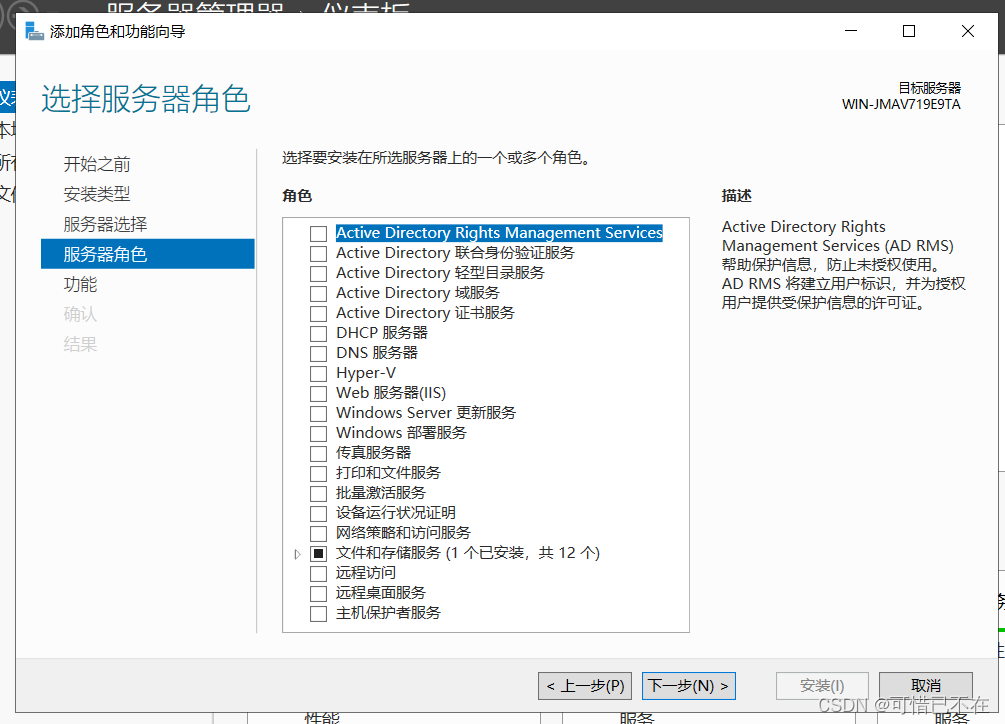Screen dimensions: 1005x724
Task: Enable the Hyper-V role
Action: (319, 372)
